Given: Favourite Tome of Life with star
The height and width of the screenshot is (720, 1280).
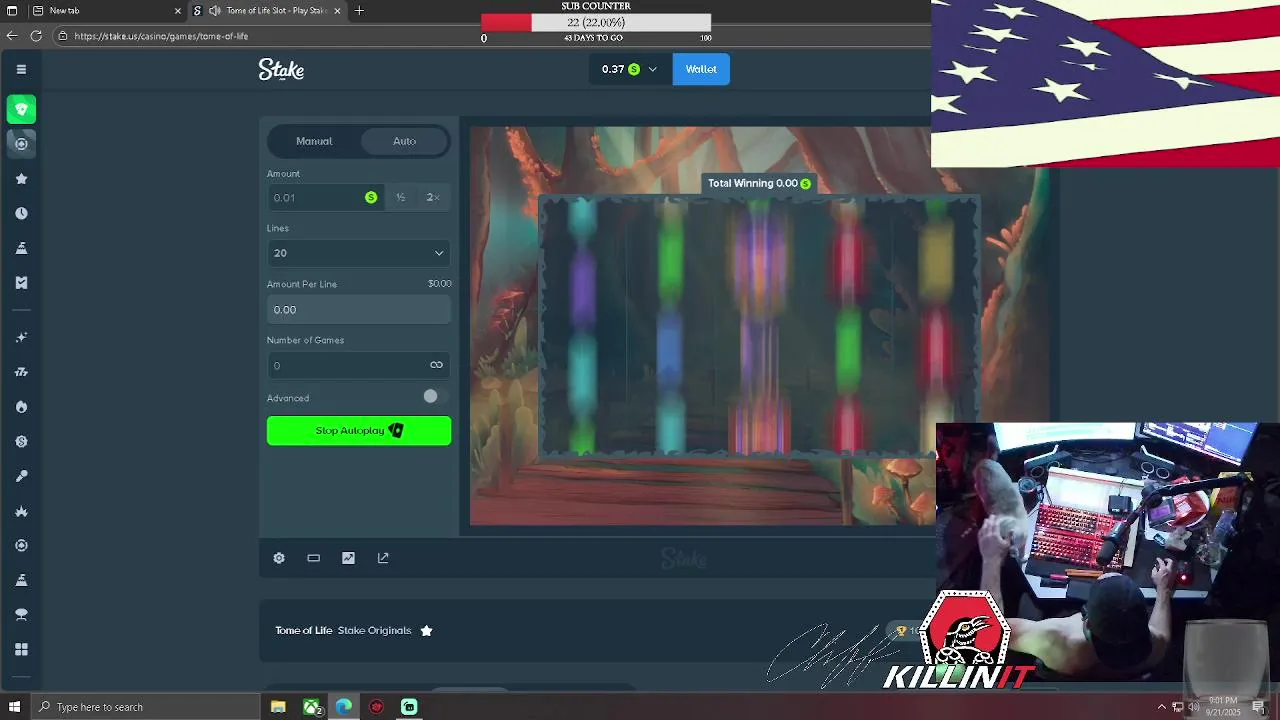Looking at the screenshot, I should (x=426, y=630).
